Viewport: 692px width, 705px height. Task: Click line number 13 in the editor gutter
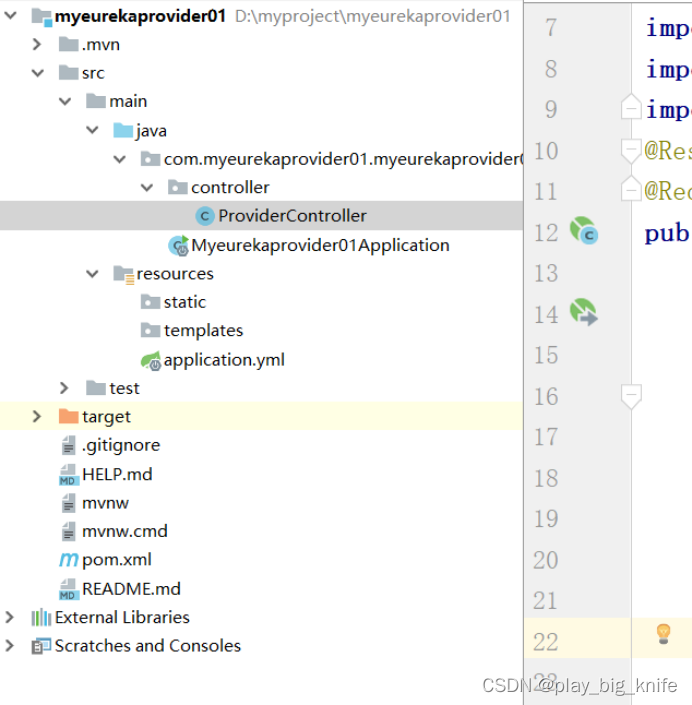coord(546,273)
